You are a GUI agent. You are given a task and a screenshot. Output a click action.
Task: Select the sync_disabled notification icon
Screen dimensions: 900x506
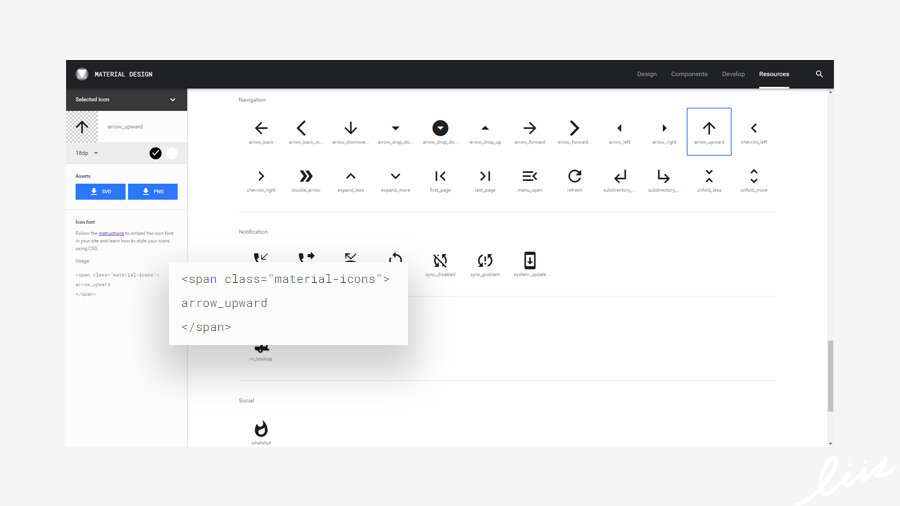440,260
